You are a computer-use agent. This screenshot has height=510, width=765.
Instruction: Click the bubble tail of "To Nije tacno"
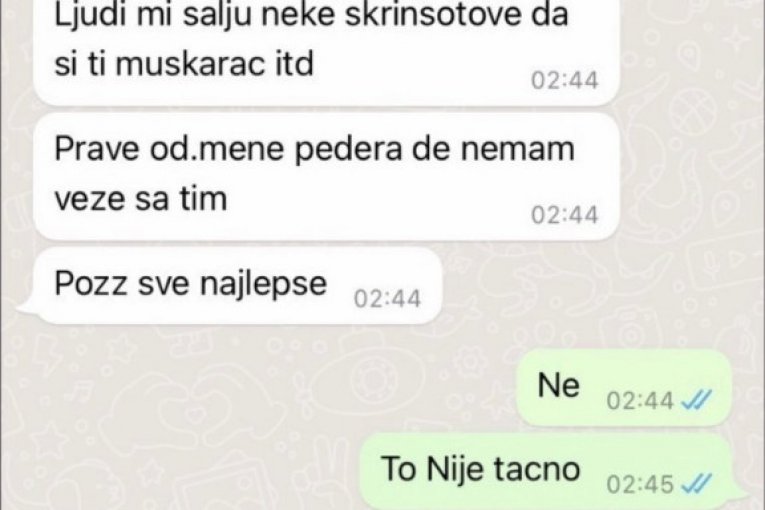(741, 498)
